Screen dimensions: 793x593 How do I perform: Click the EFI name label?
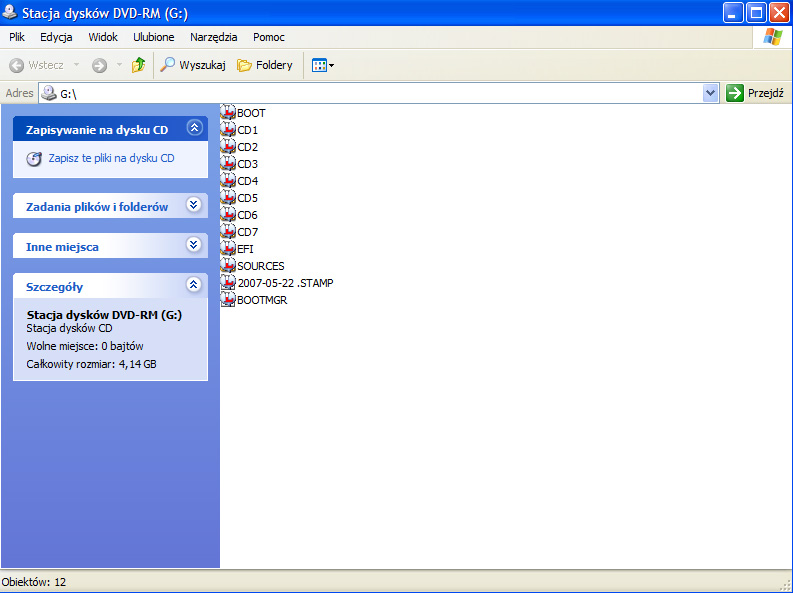[x=245, y=249]
